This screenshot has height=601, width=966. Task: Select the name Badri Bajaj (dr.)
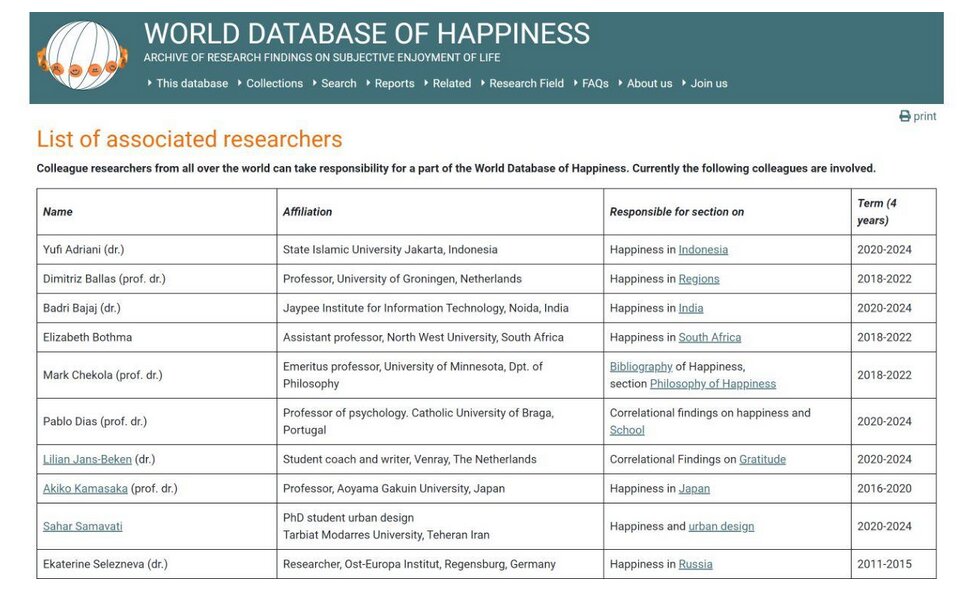coord(82,308)
